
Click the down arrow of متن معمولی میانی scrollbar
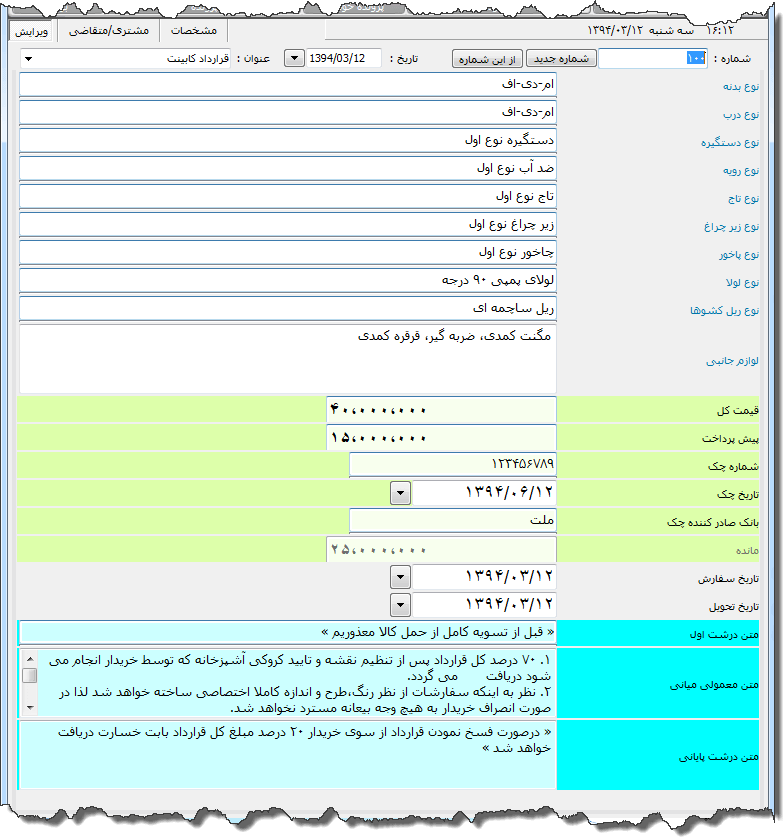click(30, 708)
